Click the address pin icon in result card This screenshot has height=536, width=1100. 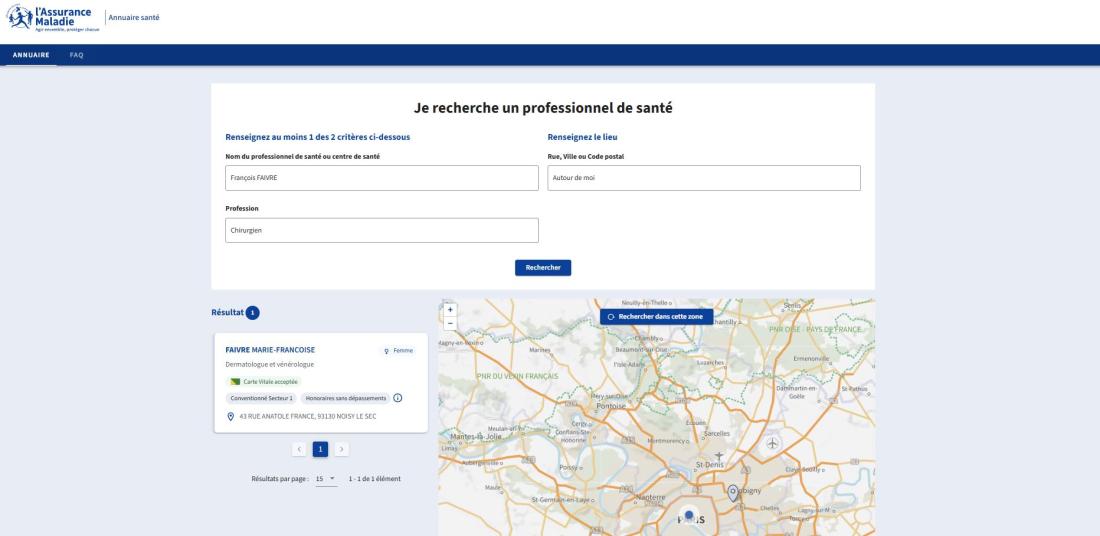coord(231,416)
